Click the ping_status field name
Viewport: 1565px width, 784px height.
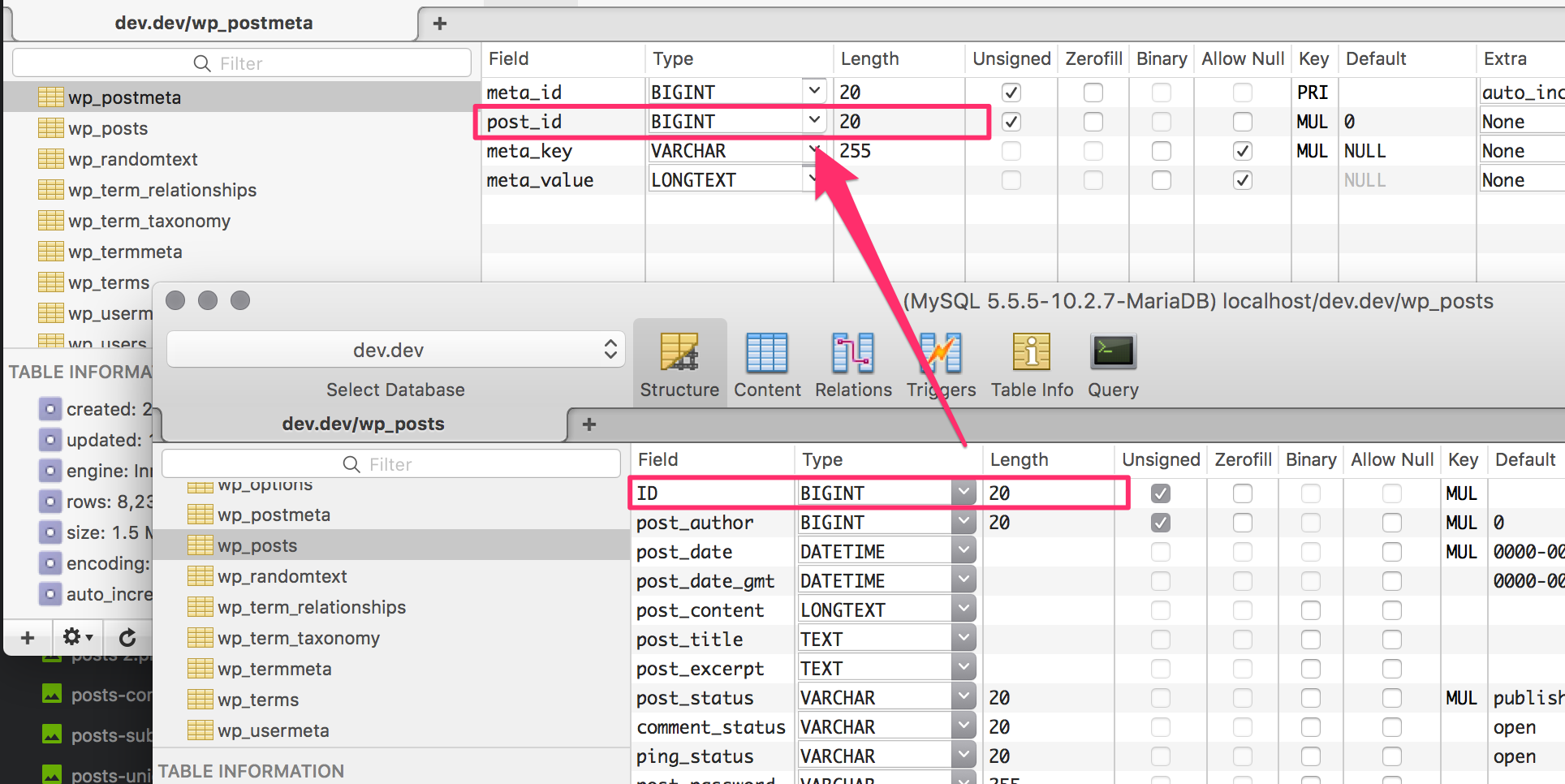click(x=696, y=756)
